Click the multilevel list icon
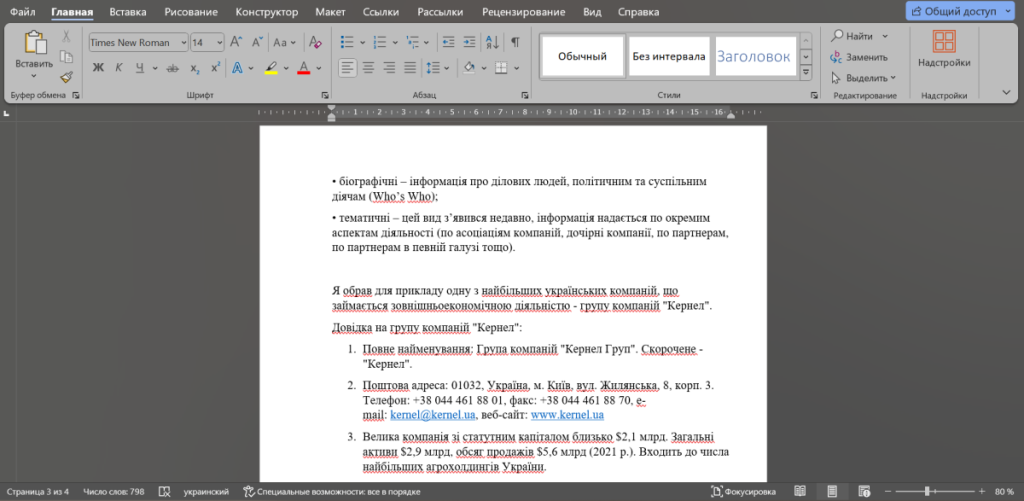Image resolution: width=1024 pixels, height=501 pixels. pyautogui.click(x=412, y=42)
